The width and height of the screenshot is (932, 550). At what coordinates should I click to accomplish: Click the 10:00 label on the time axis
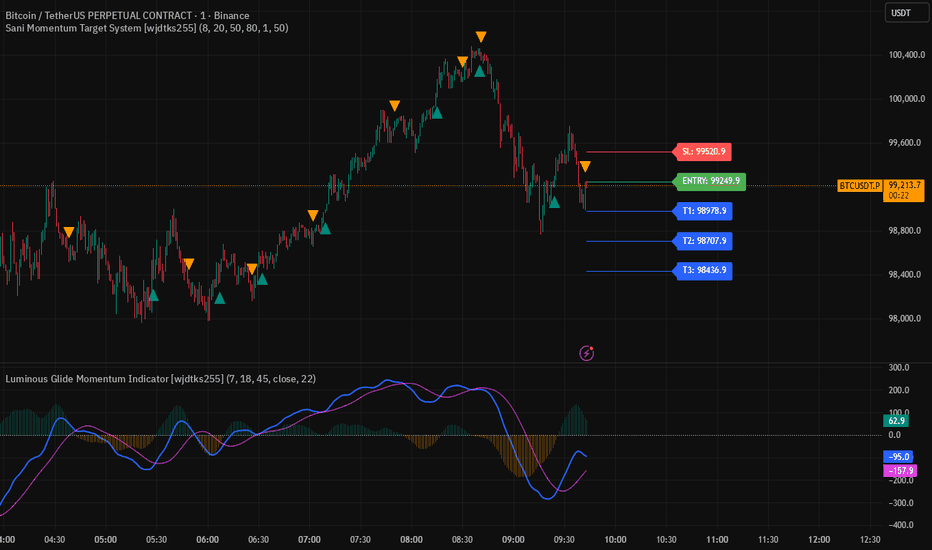coord(613,539)
